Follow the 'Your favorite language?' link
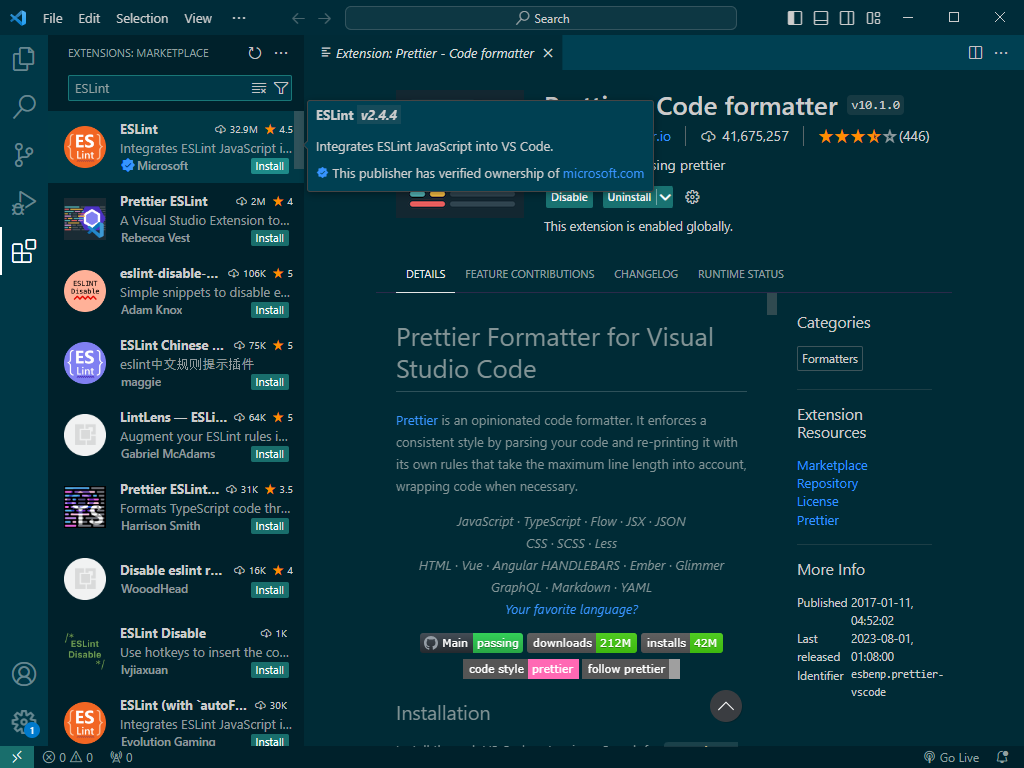 pyautogui.click(x=571, y=609)
